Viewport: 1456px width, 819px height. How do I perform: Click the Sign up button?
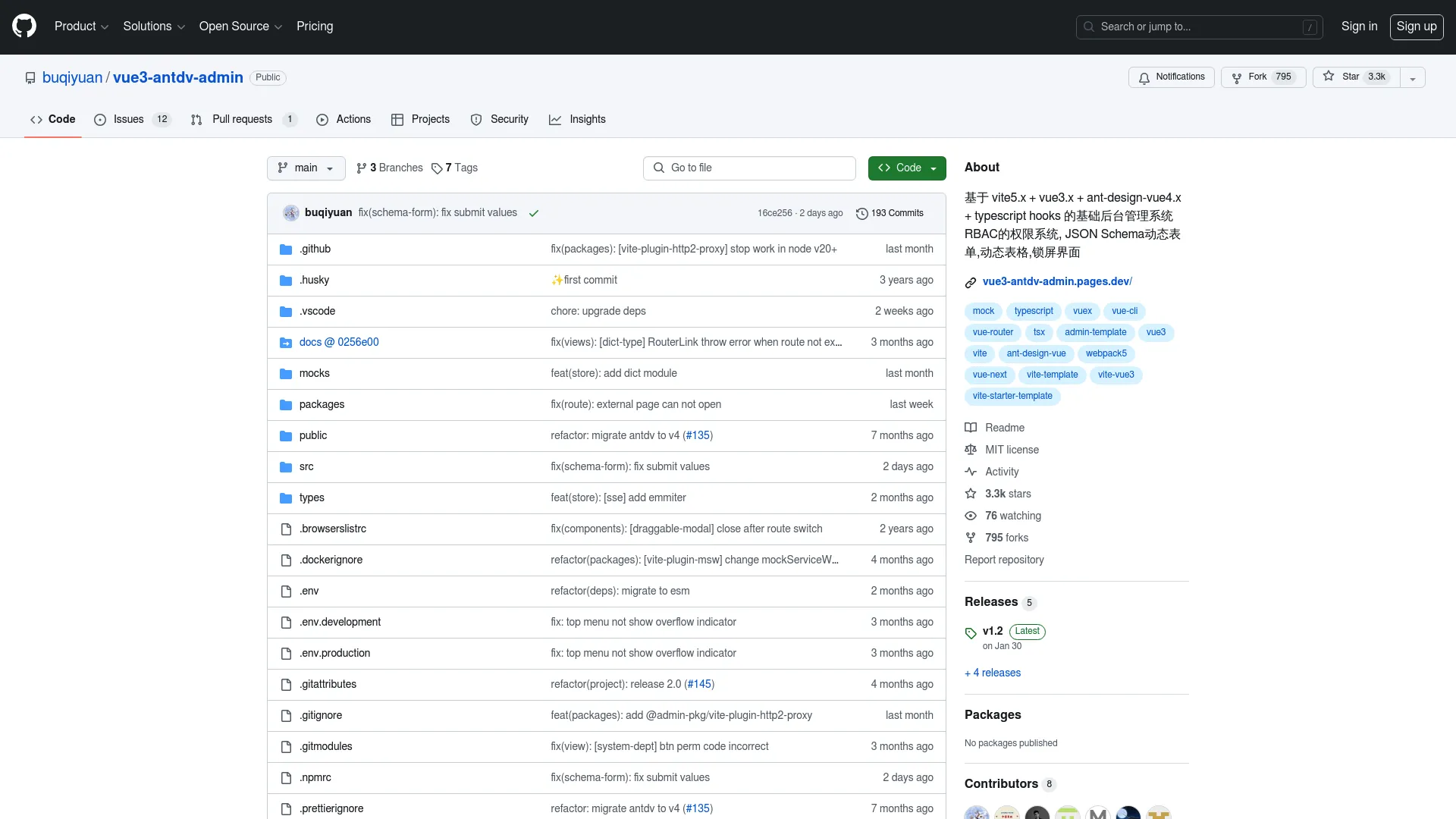pos(1417,27)
